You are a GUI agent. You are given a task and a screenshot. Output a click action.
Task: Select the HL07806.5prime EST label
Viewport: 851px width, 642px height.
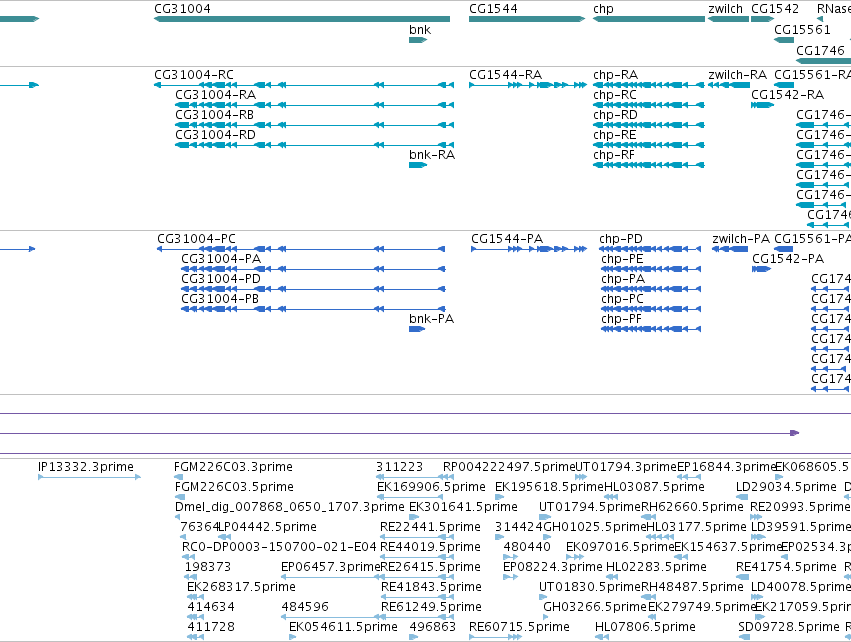645,627
